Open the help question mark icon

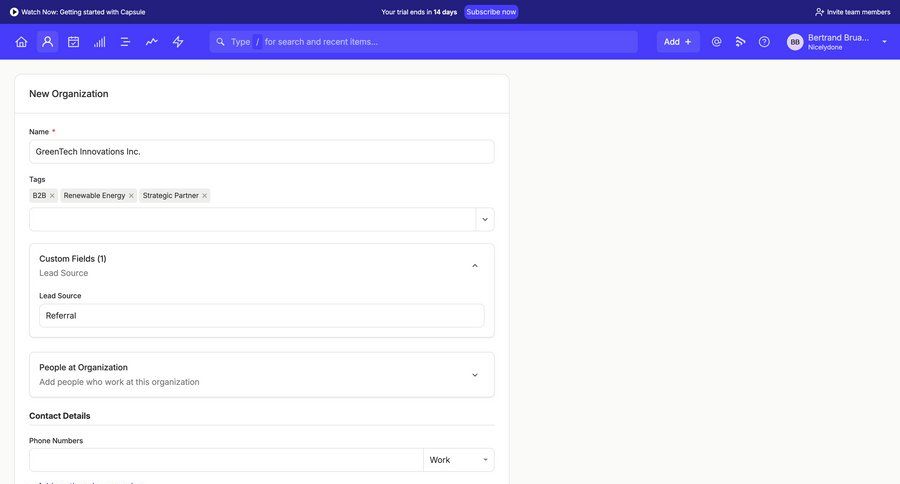pyautogui.click(x=764, y=42)
